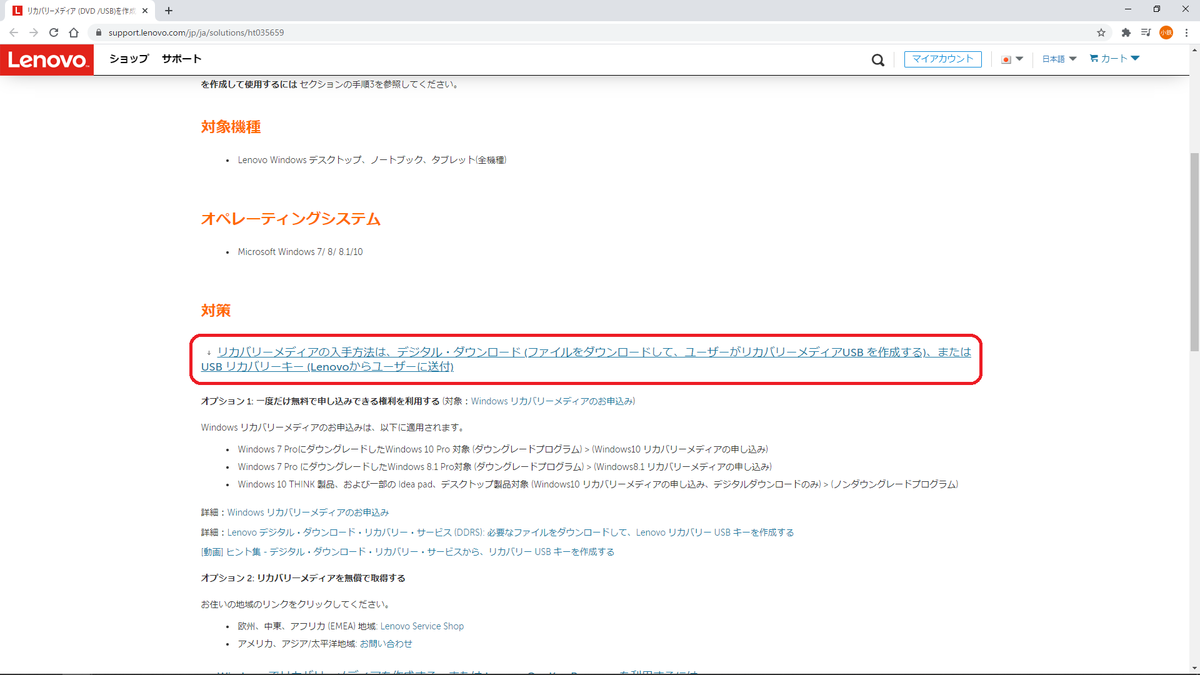Open the リカバリーメディアの入手方法 link in the red box
The height and width of the screenshot is (675, 1200).
click(586, 359)
